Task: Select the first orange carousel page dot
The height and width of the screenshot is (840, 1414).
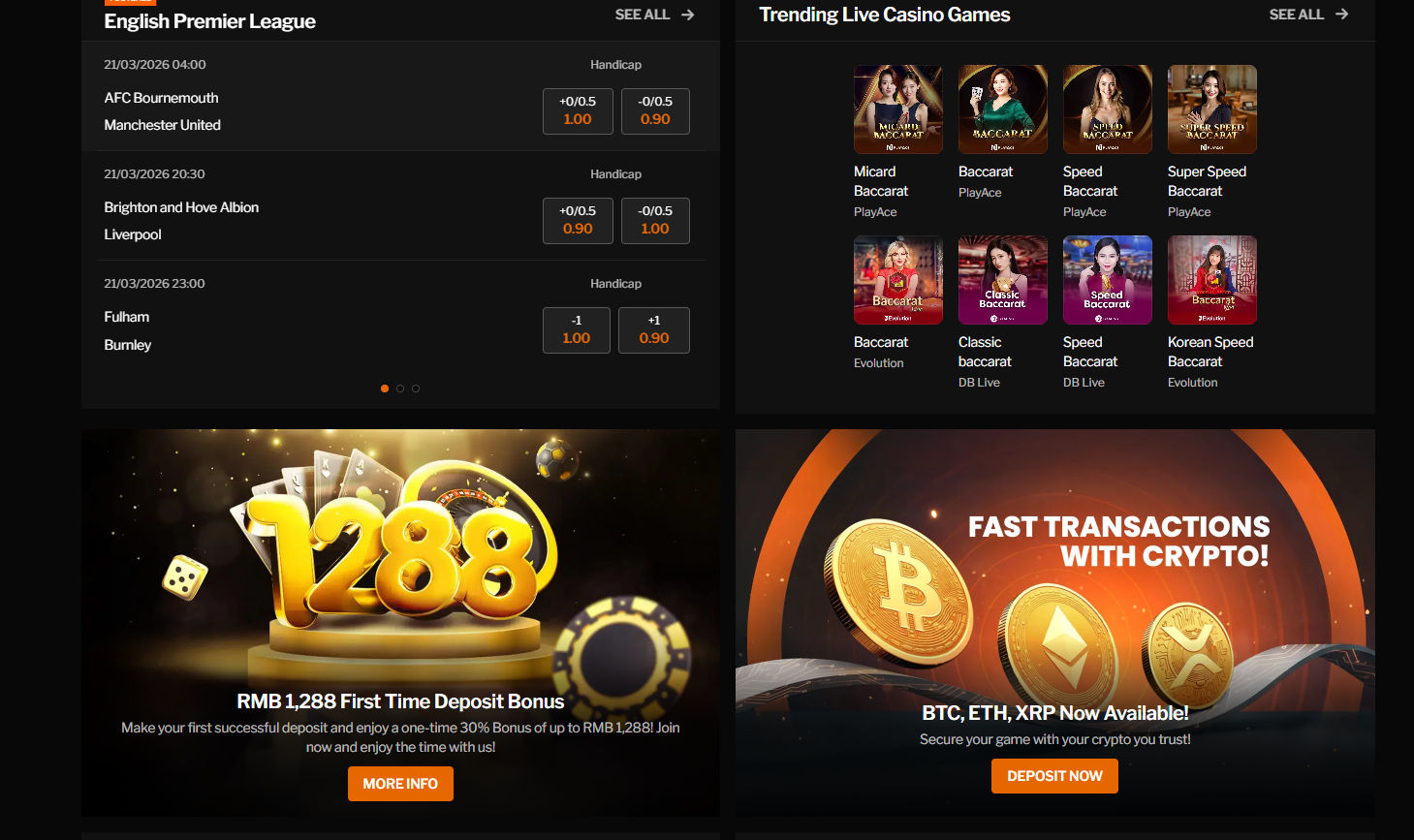Action: 385,389
